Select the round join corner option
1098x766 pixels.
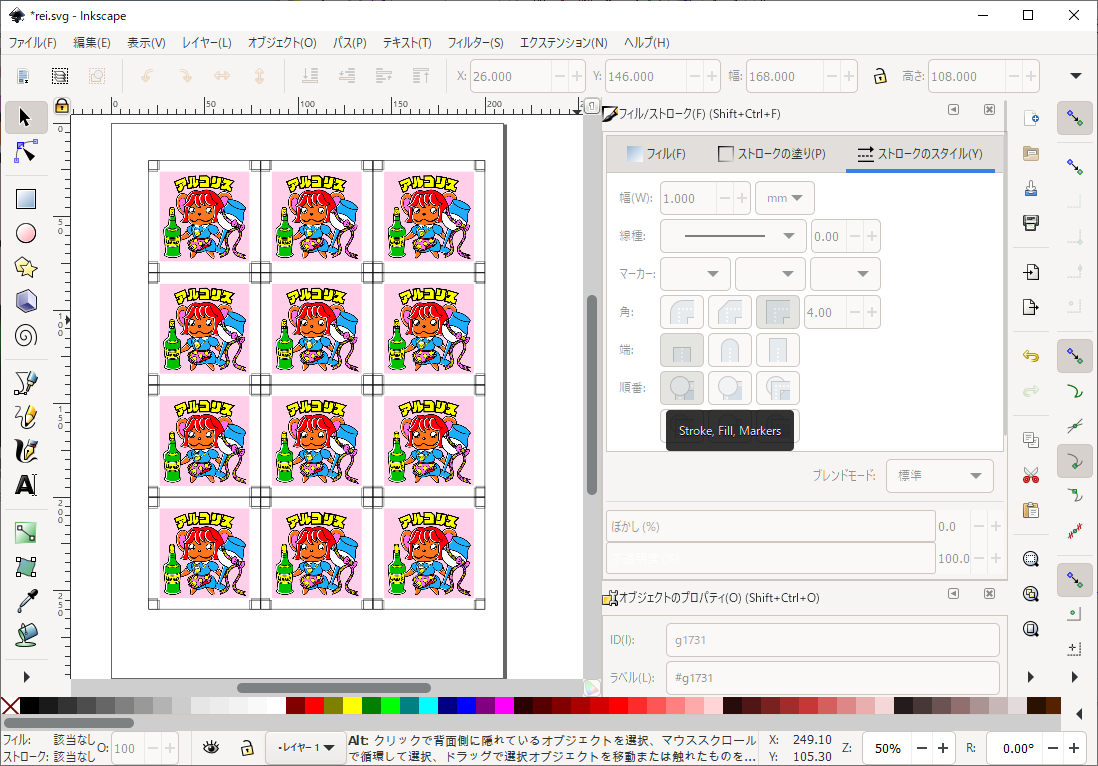pyautogui.click(x=682, y=312)
